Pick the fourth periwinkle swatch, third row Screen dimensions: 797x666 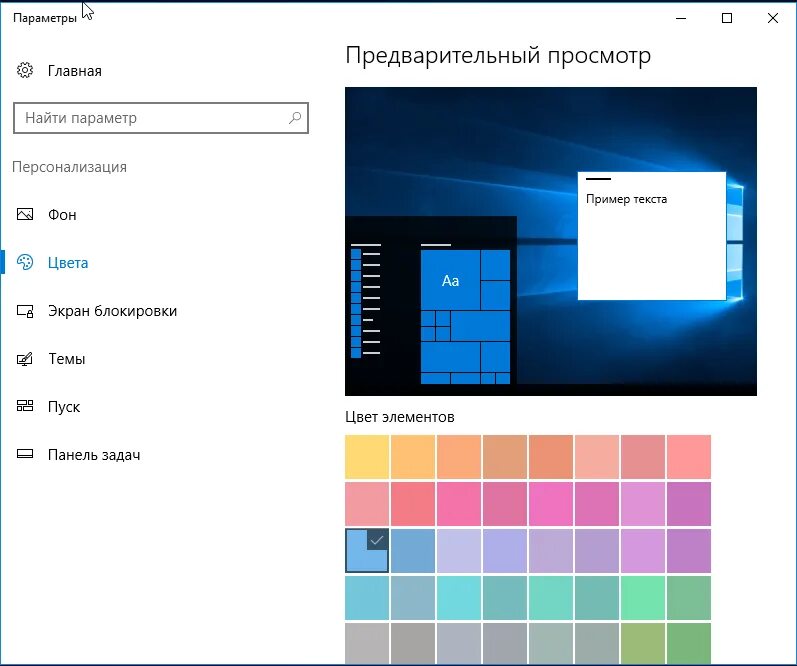click(505, 551)
